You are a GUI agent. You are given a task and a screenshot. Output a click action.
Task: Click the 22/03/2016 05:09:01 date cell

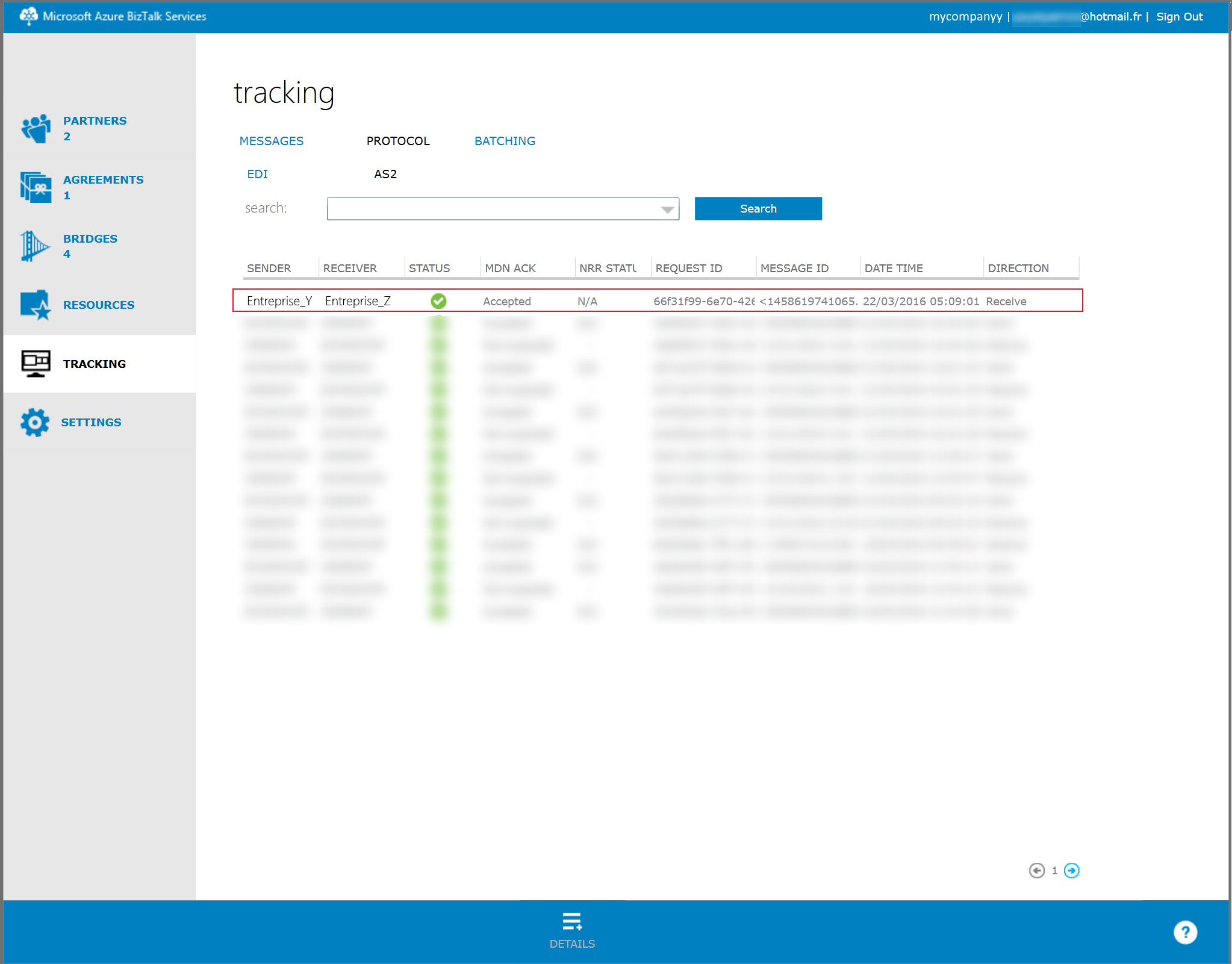(921, 301)
